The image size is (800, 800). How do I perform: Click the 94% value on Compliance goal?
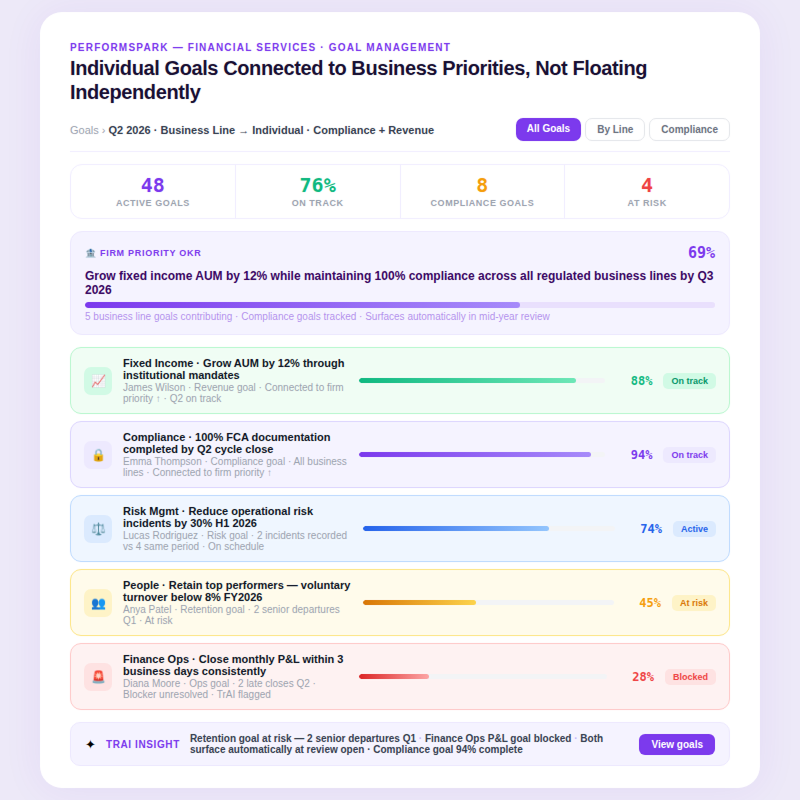tap(641, 455)
